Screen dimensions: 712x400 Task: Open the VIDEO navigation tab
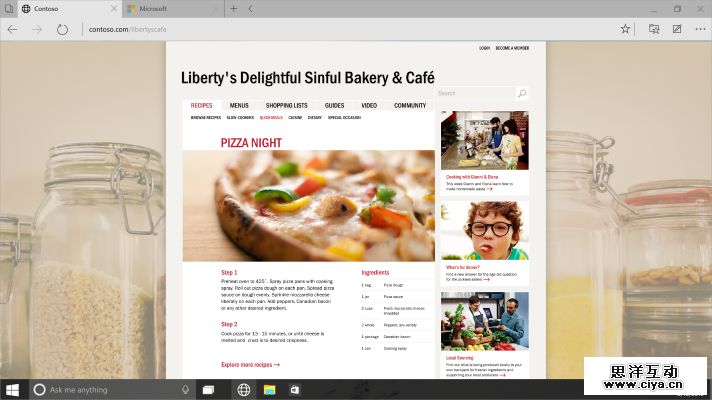click(x=369, y=105)
